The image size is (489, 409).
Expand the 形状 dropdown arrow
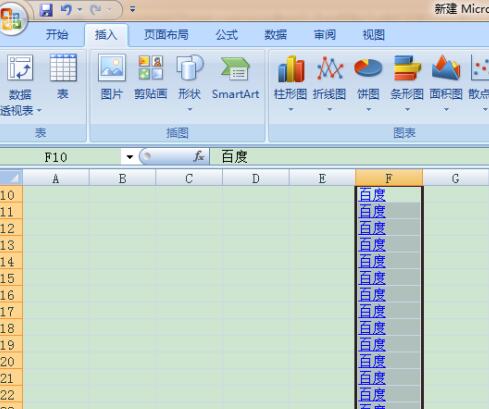click(189, 109)
